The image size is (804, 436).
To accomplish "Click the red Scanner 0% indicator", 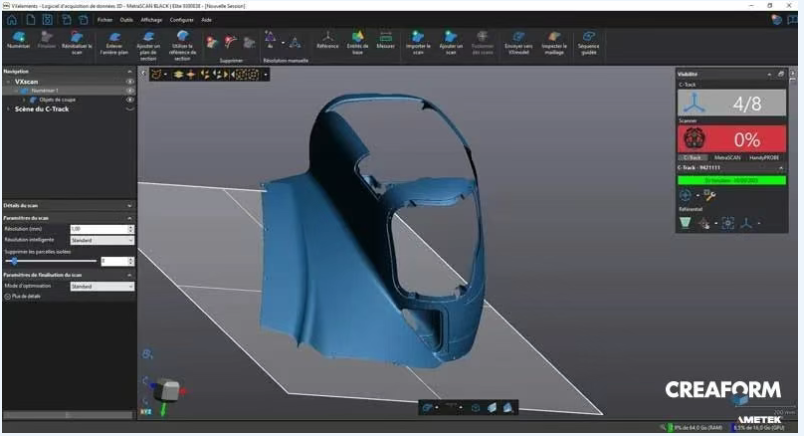I will (x=732, y=139).
